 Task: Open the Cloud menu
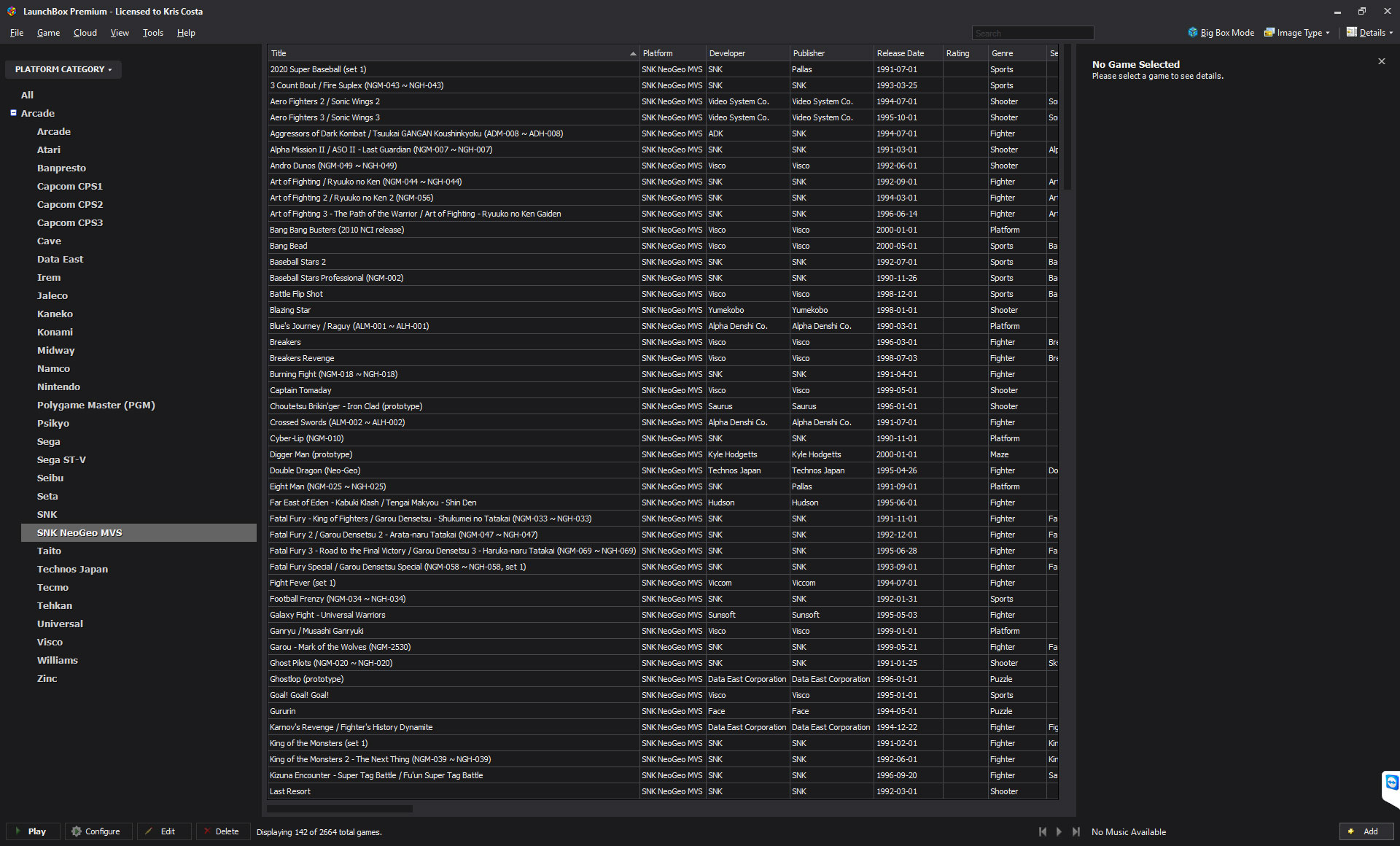pyautogui.click(x=85, y=33)
